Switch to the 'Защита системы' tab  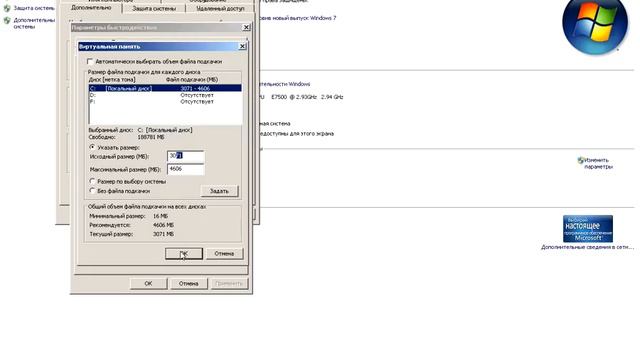point(154,8)
